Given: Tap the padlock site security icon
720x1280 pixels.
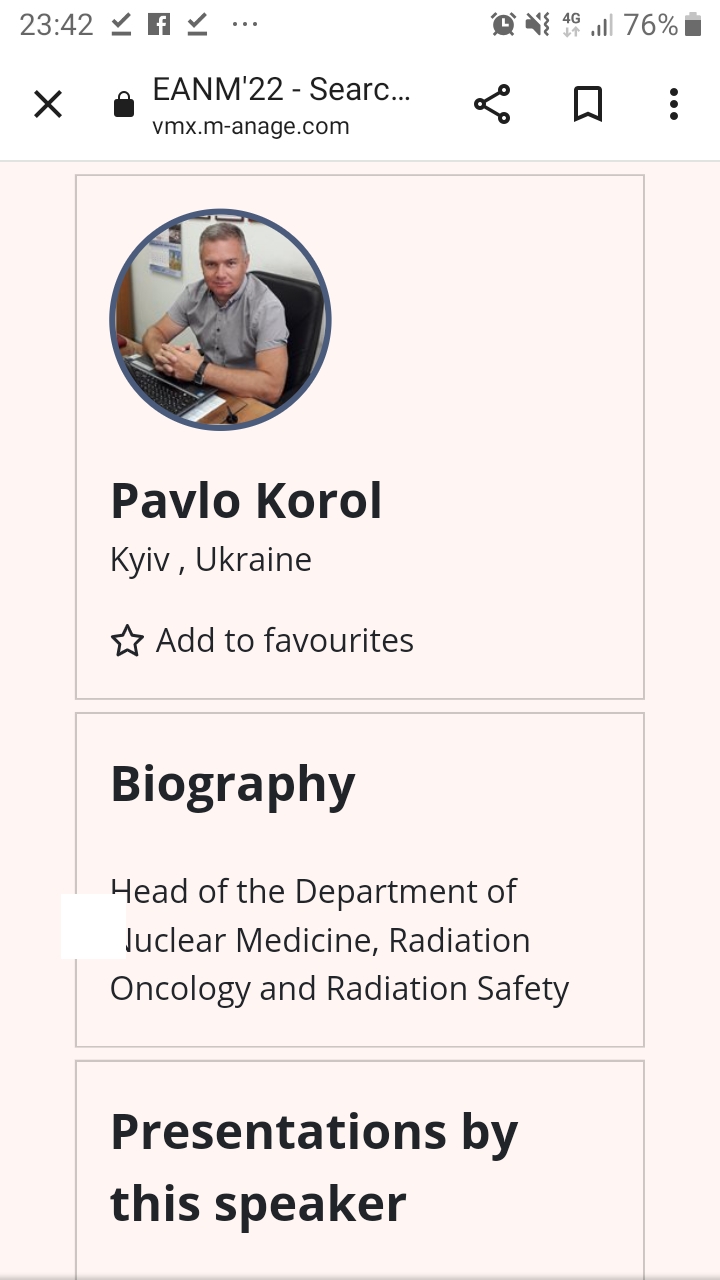Looking at the screenshot, I should [124, 104].
